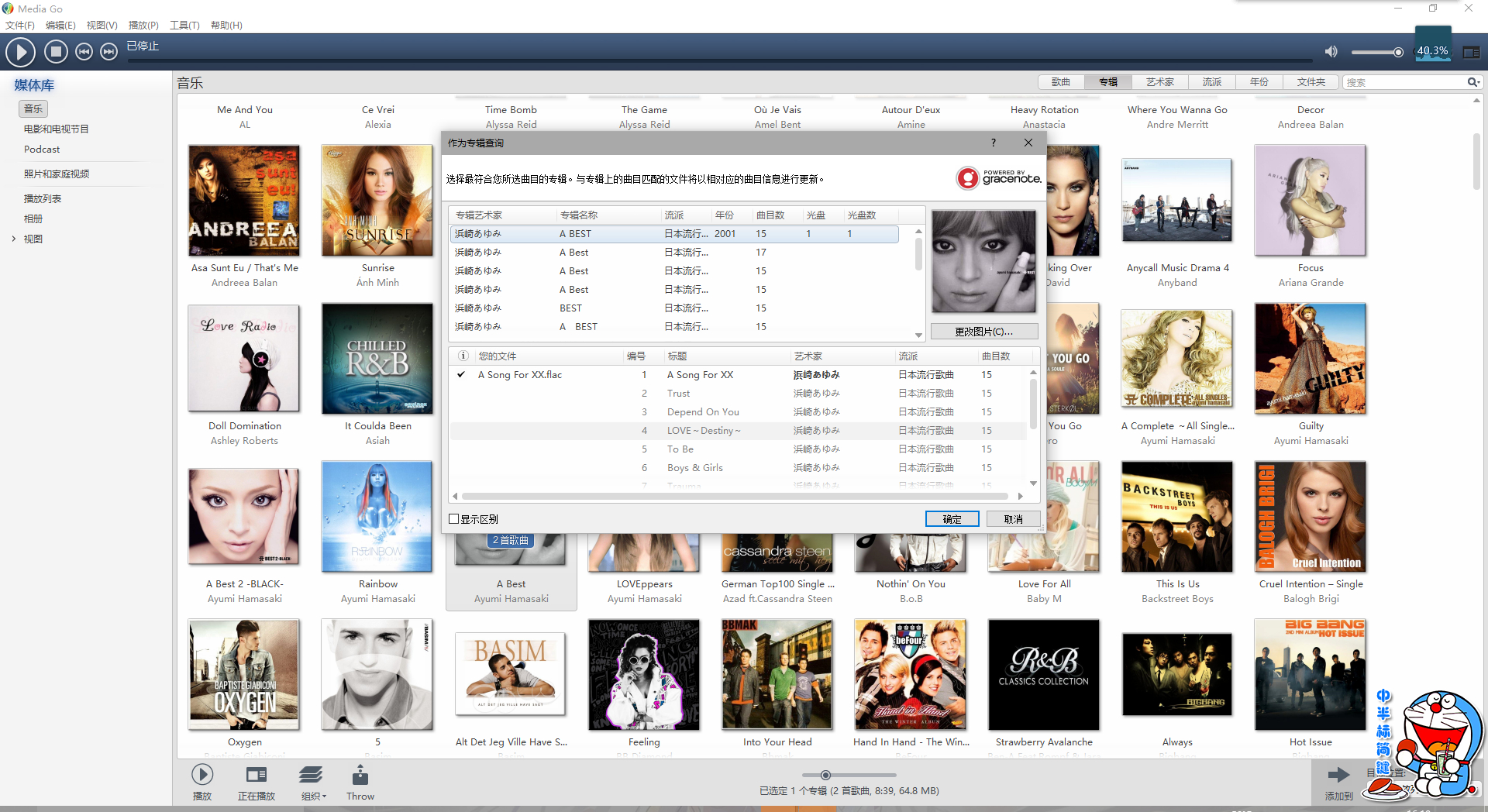
Task: Click the Gracenote logo
Action: pyautogui.click(x=998, y=178)
